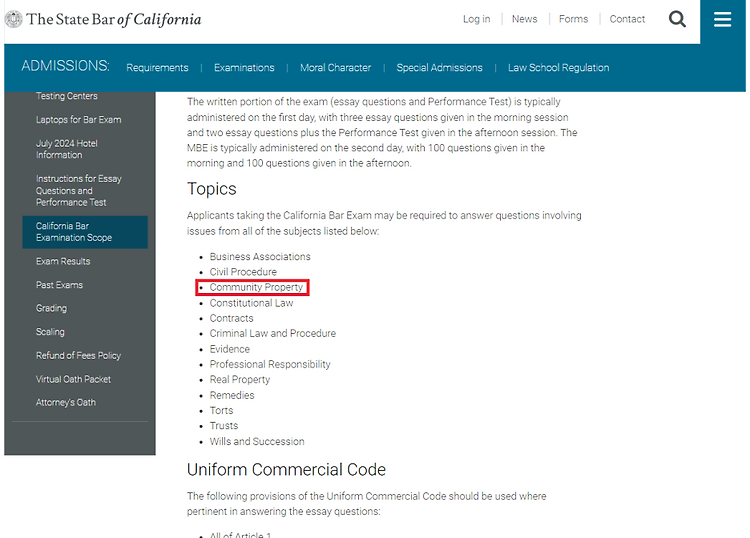Open the search magnifier icon
The height and width of the screenshot is (538, 750).
[677, 19]
